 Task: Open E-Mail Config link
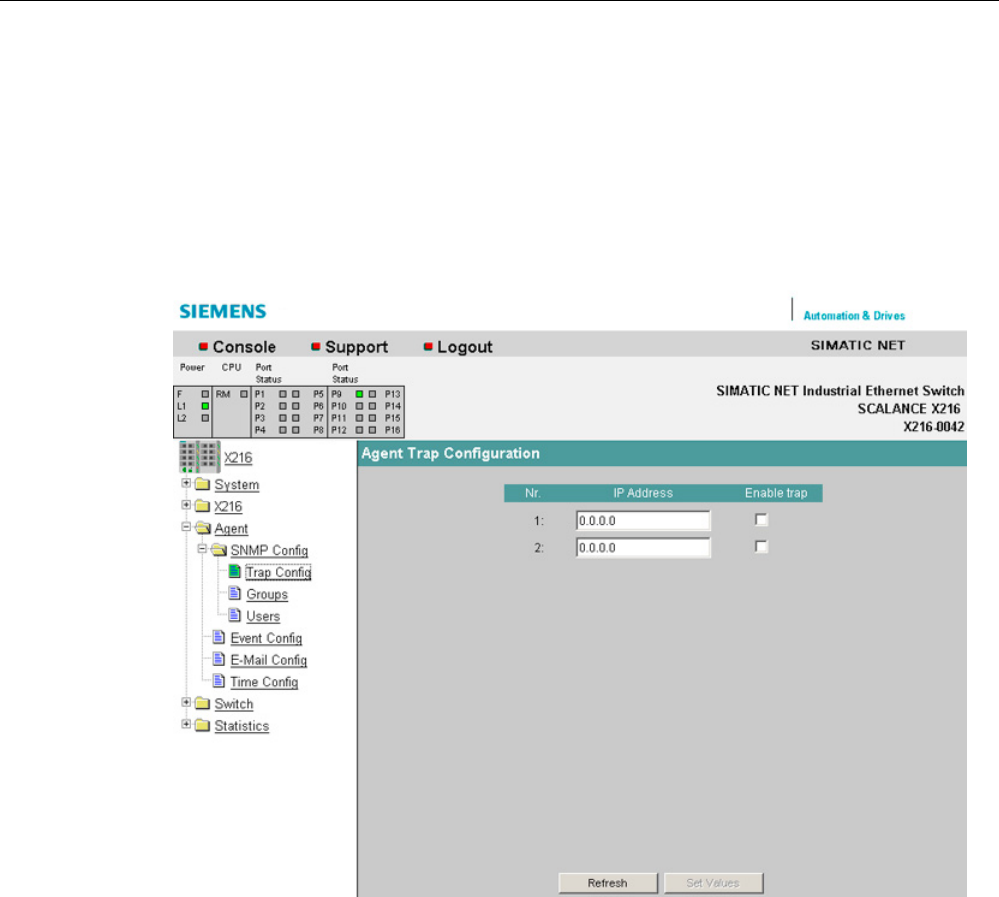[x=268, y=661]
